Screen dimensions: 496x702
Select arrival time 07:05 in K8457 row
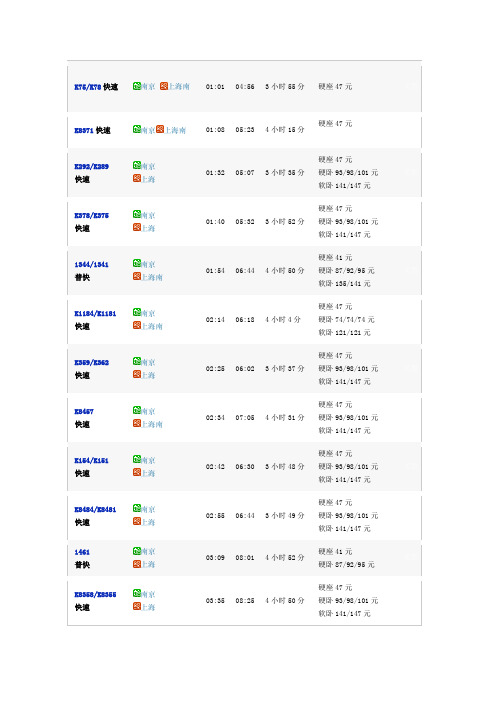tap(245, 418)
